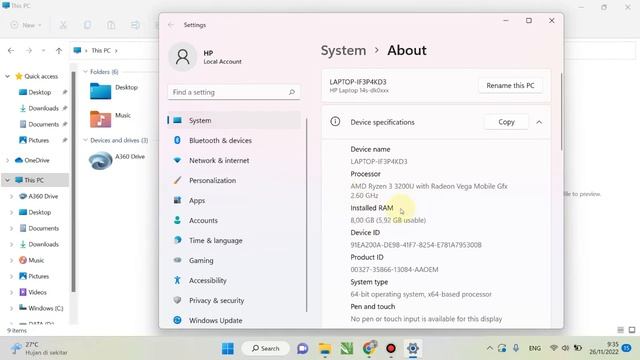This screenshot has height=360, width=640.
Task: Click the Accessibility person icon
Action: (177, 280)
